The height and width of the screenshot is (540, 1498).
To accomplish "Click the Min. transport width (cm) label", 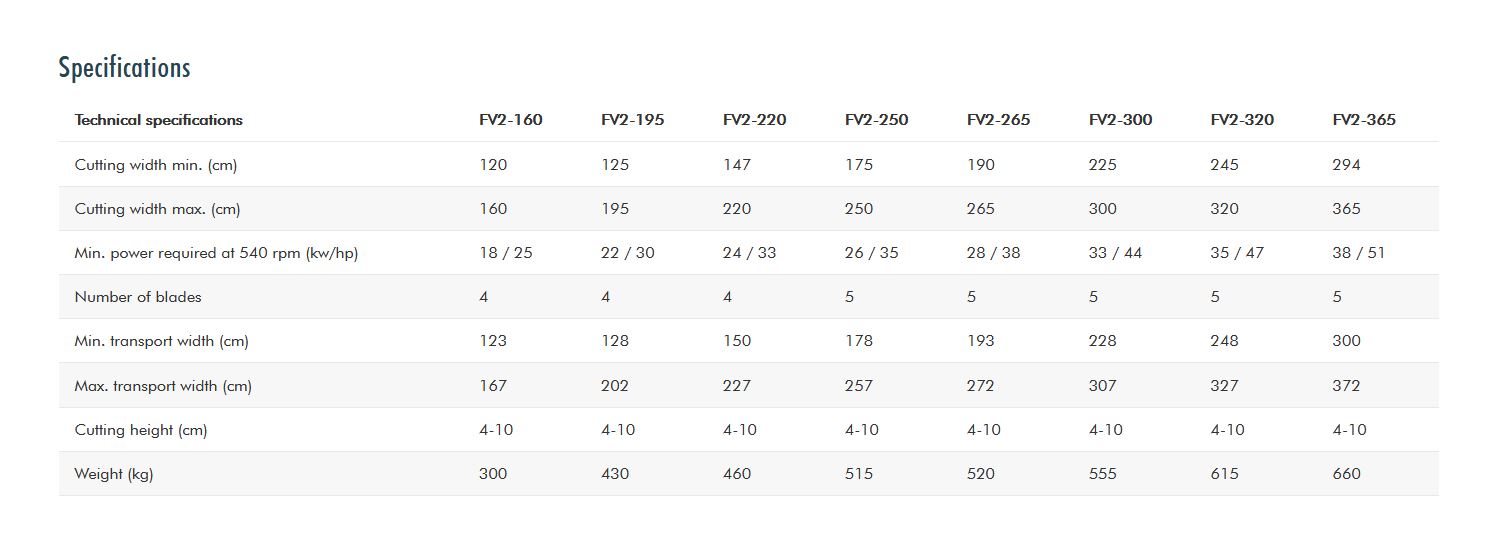I will click(x=161, y=341).
